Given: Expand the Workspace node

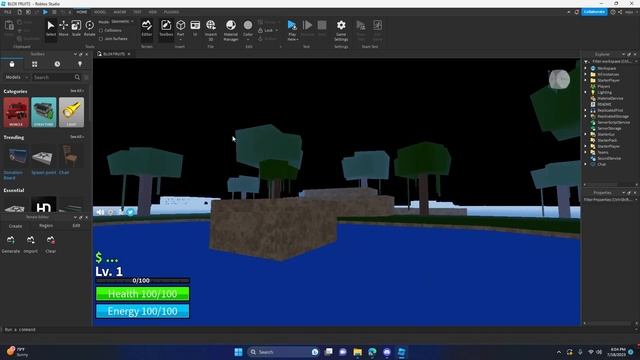Looking at the screenshot, I should 586,68.
